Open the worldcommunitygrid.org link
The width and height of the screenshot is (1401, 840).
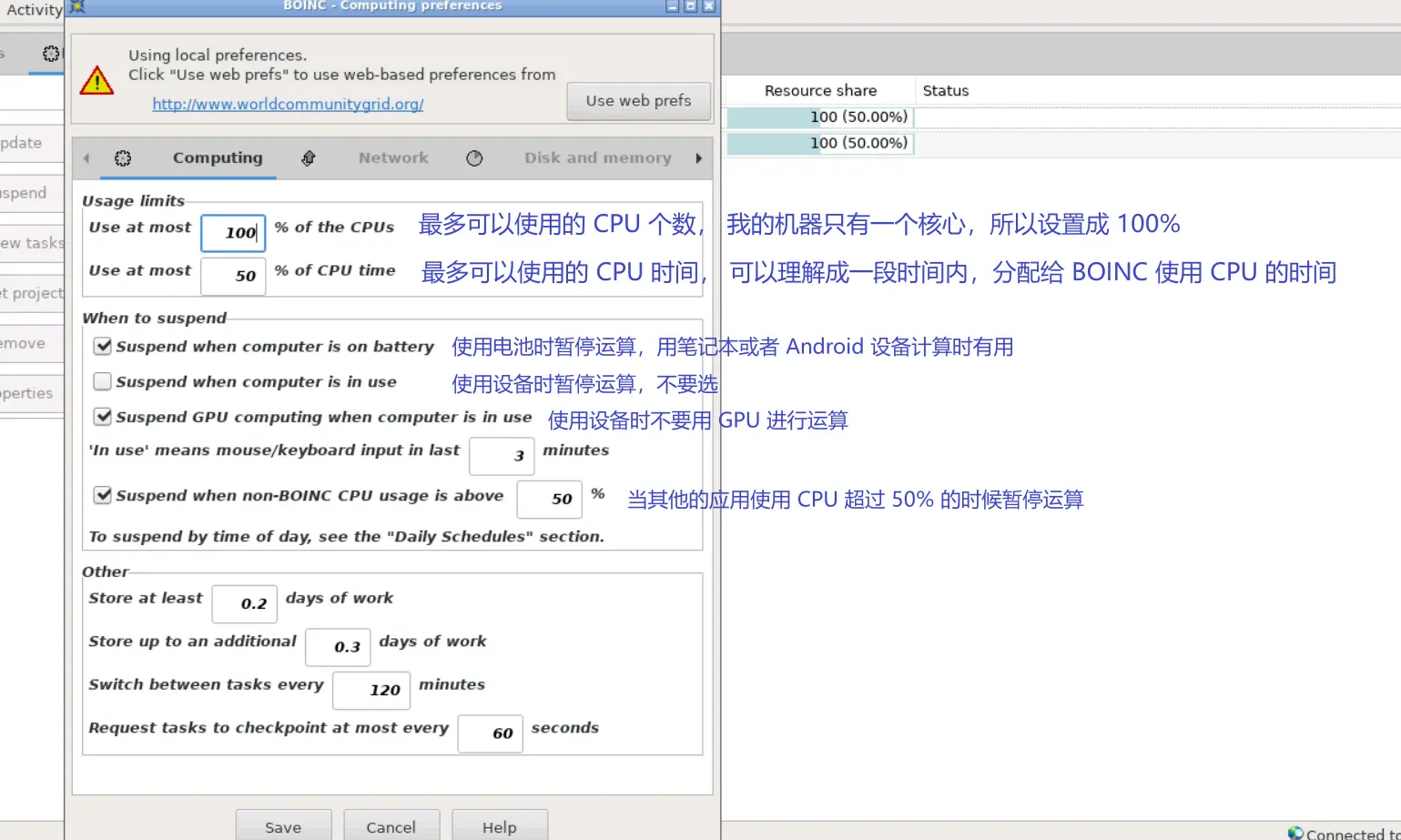click(x=288, y=105)
